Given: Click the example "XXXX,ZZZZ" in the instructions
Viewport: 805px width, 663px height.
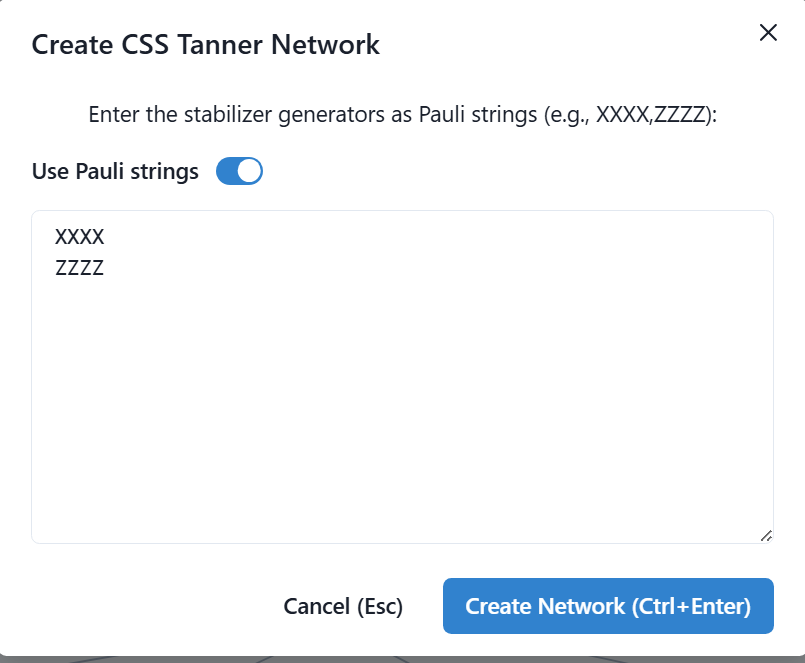Looking at the screenshot, I should [x=651, y=115].
